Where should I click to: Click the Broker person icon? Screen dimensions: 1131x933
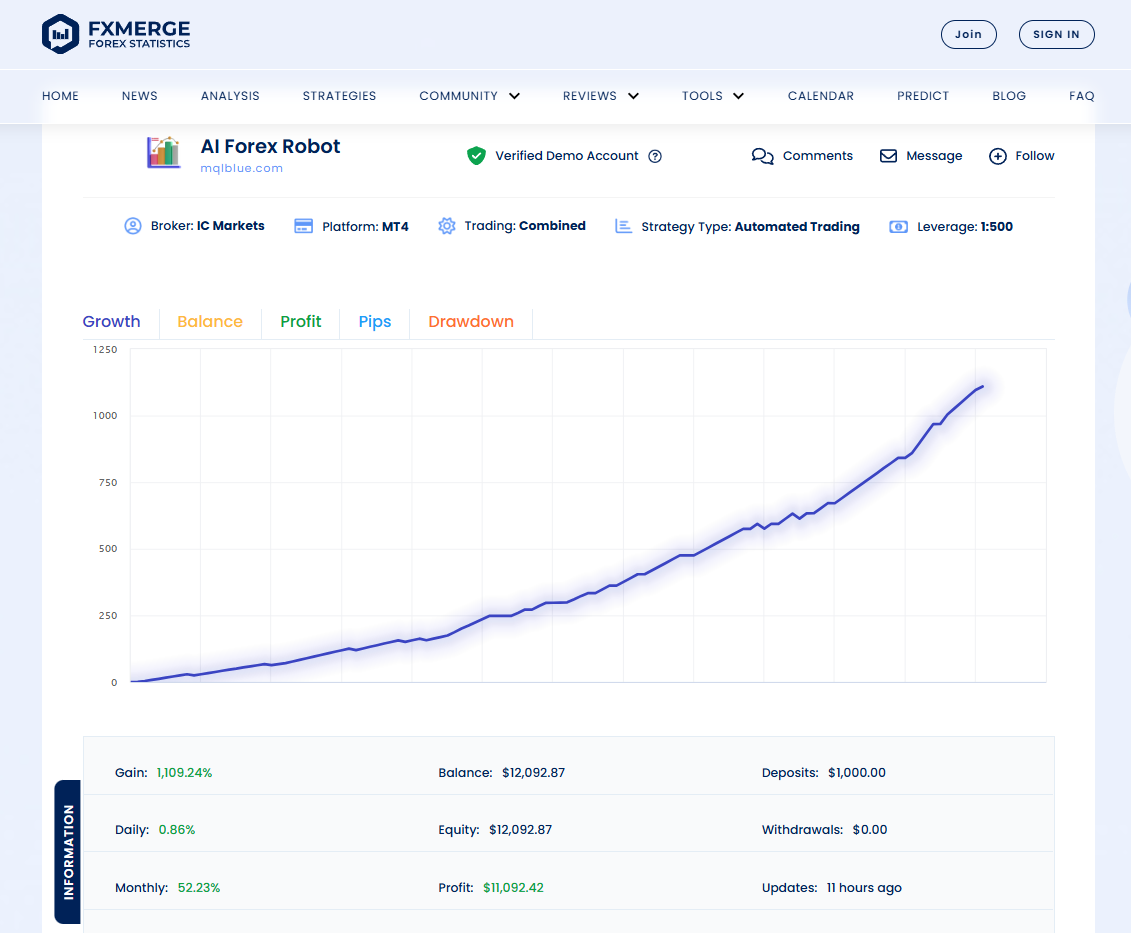click(132, 226)
